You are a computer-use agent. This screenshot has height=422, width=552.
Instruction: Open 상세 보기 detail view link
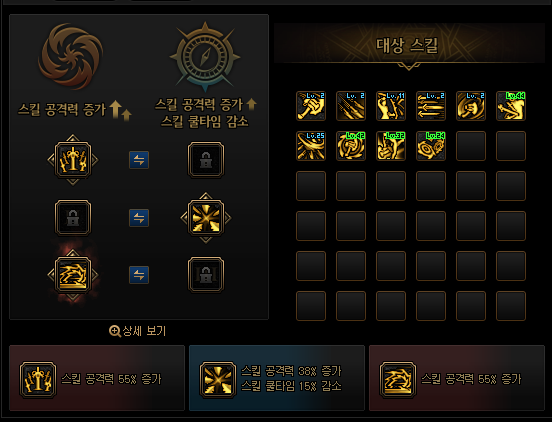pos(138,331)
